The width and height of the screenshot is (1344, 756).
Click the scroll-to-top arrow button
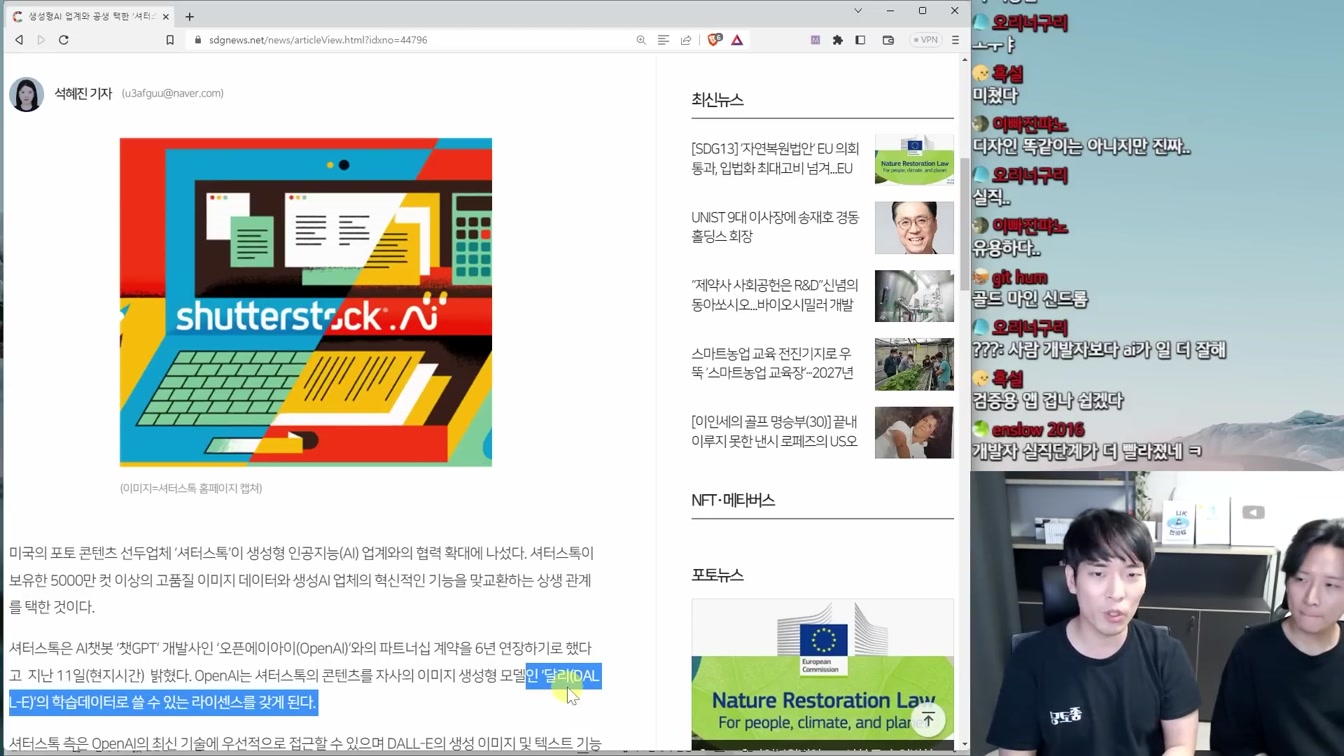[928, 720]
